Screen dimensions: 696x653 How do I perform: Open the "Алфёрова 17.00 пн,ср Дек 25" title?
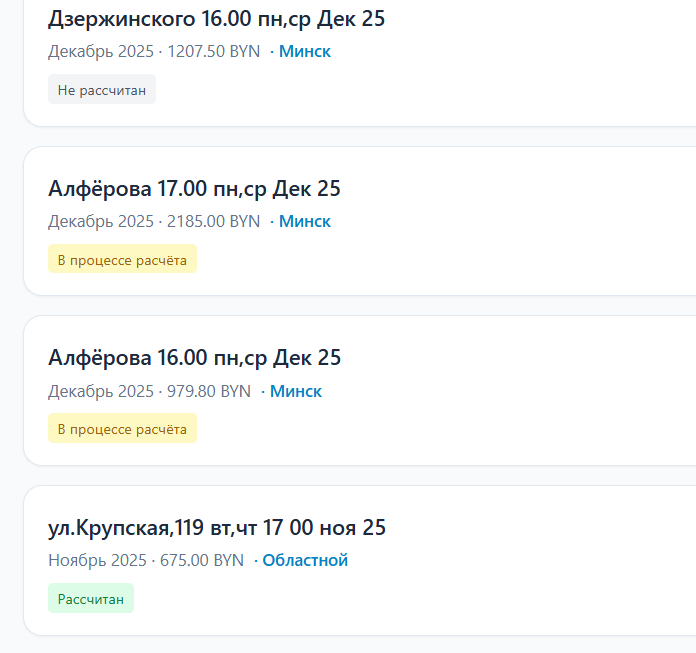tap(194, 189)
